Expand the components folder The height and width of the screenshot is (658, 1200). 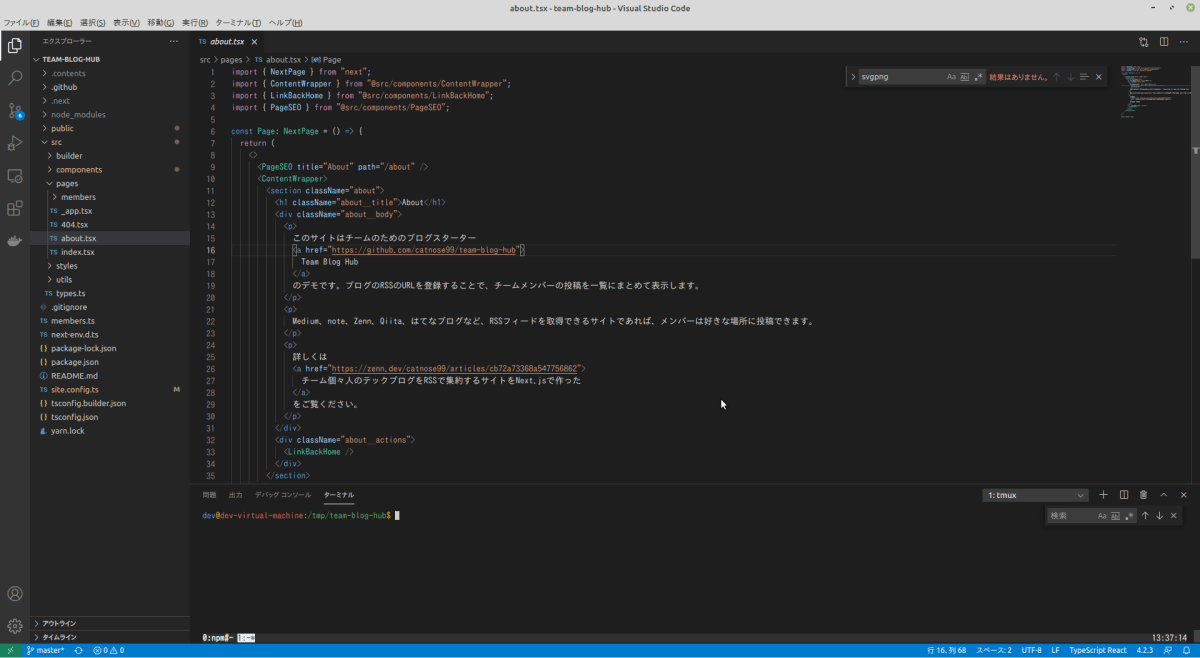pos(110,170)
